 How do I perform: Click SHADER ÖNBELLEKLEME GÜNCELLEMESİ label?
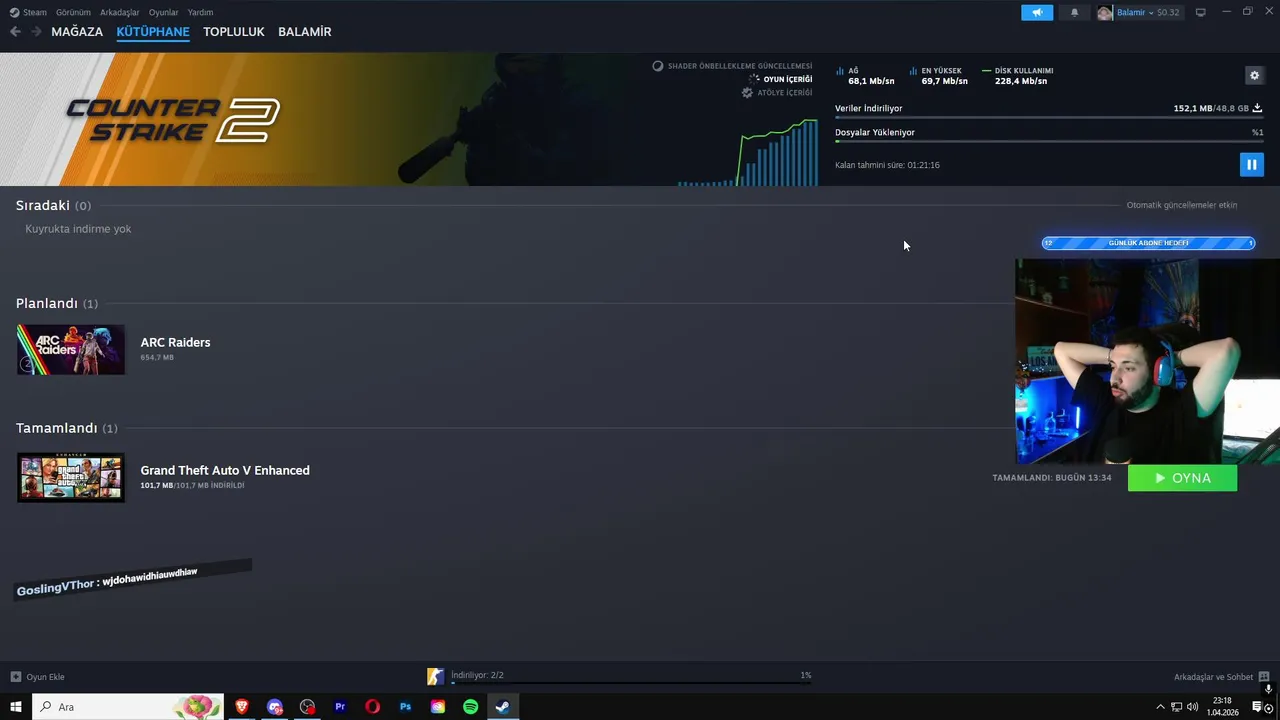(x=740, y=66)
